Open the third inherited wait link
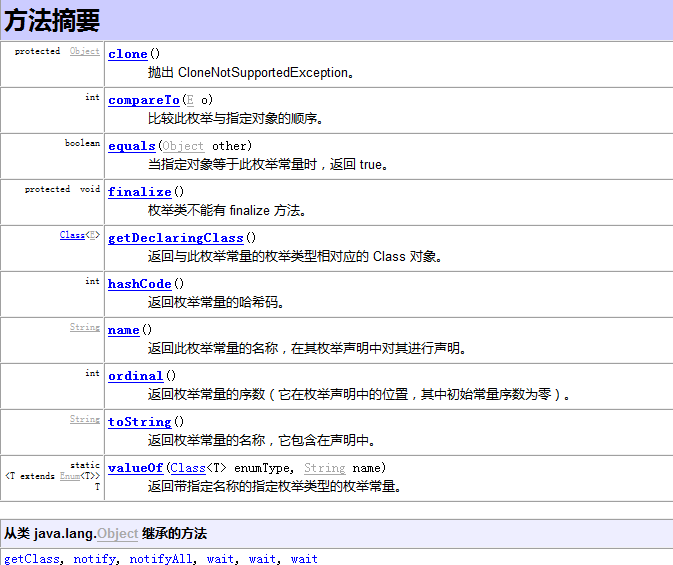 click(x=304, y=558)
